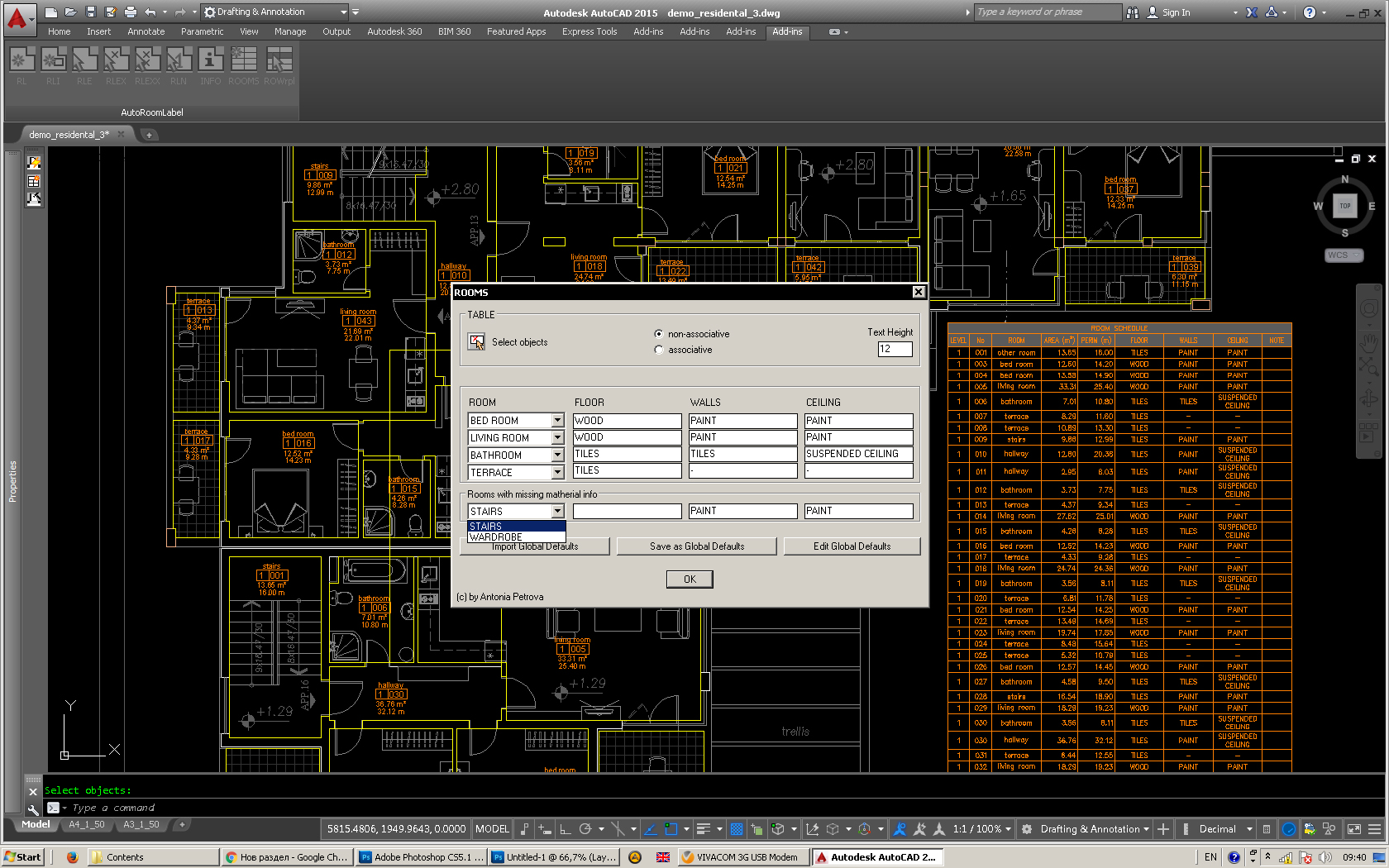Click the customization menu icon in status bar

pyautogui.click(x=1374, y=829)
